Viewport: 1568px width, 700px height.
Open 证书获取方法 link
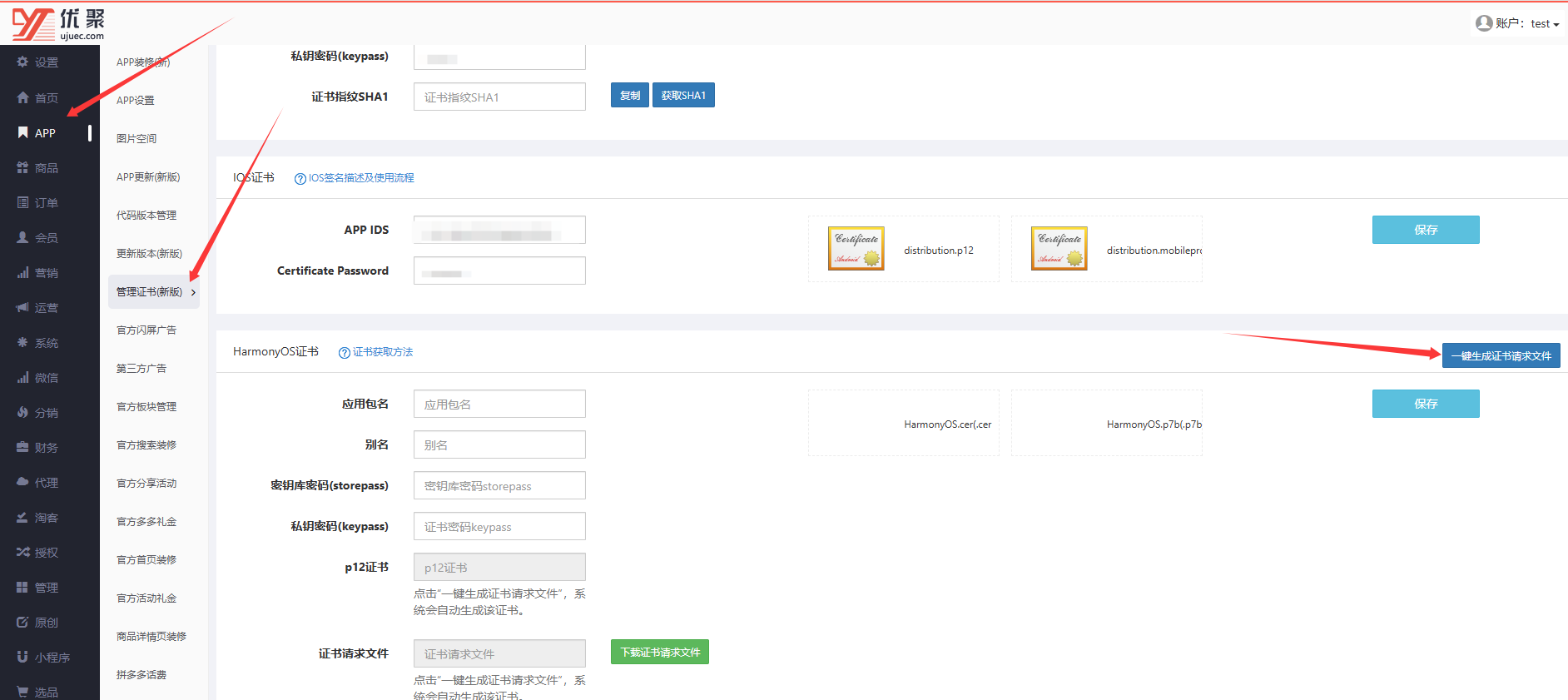coord(383,352)
